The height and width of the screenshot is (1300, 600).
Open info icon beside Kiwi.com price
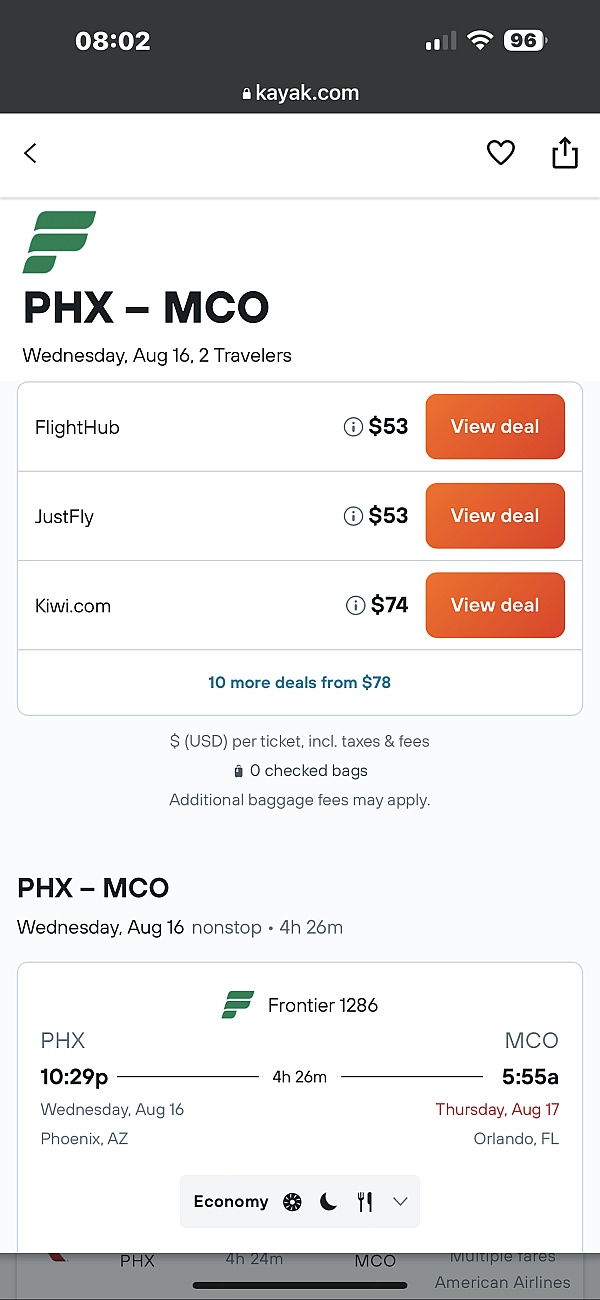[355, 605]
